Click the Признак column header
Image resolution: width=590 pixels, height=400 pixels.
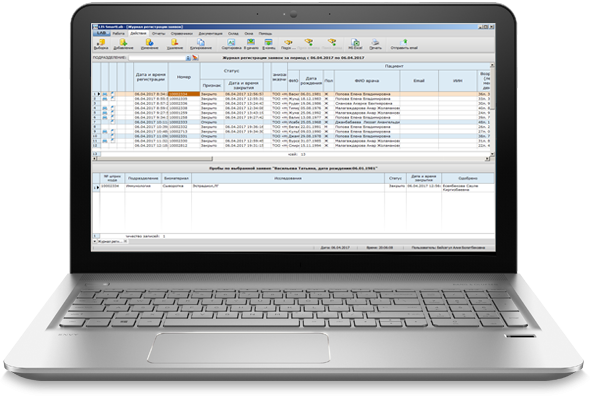tap(212, 85)
